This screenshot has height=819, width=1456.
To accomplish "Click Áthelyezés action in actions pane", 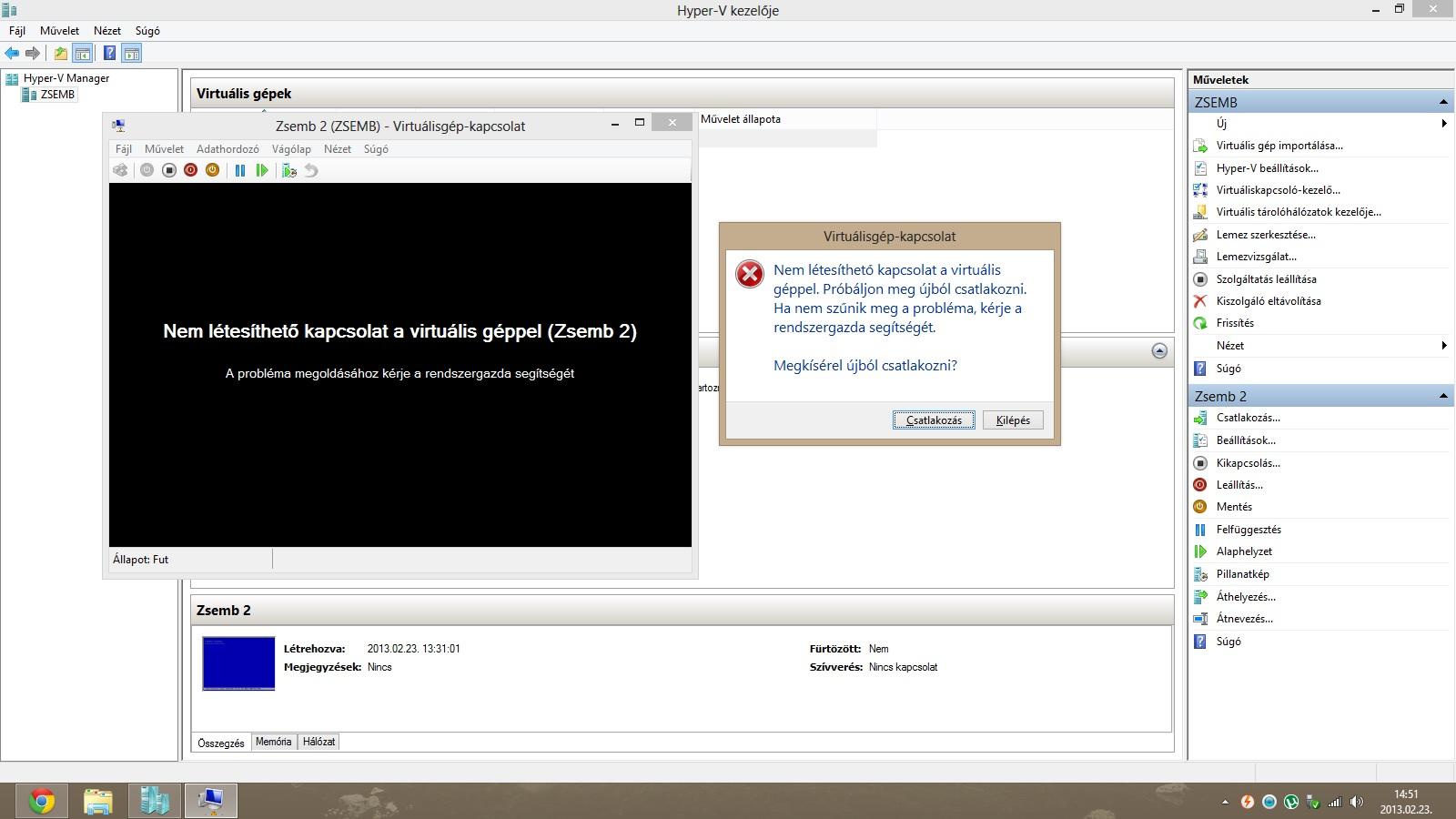I will (1246, 597).
